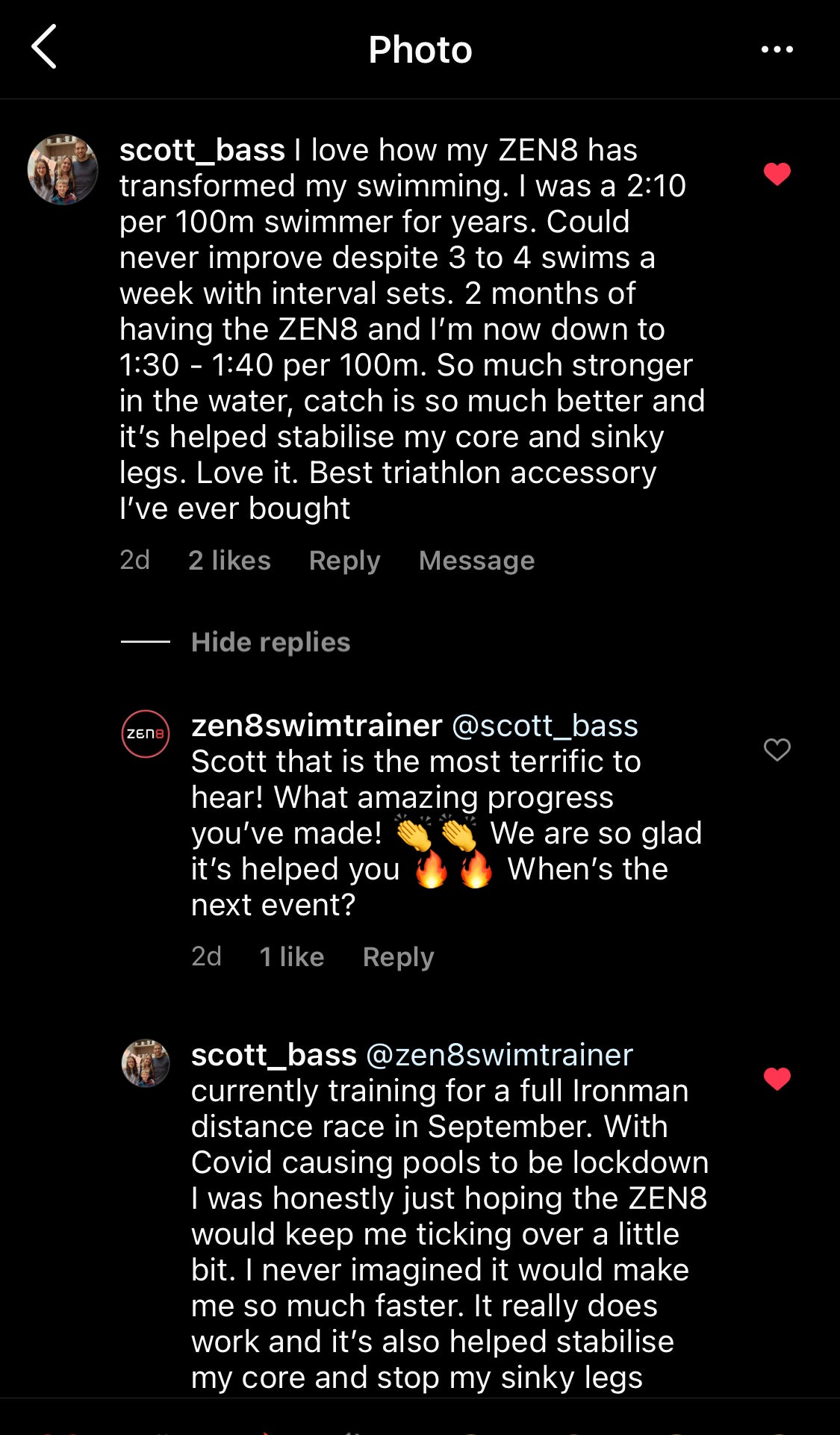
Task: Unlike scott_bass's Ironman training reply
Action: click(x=777, y=1079)
